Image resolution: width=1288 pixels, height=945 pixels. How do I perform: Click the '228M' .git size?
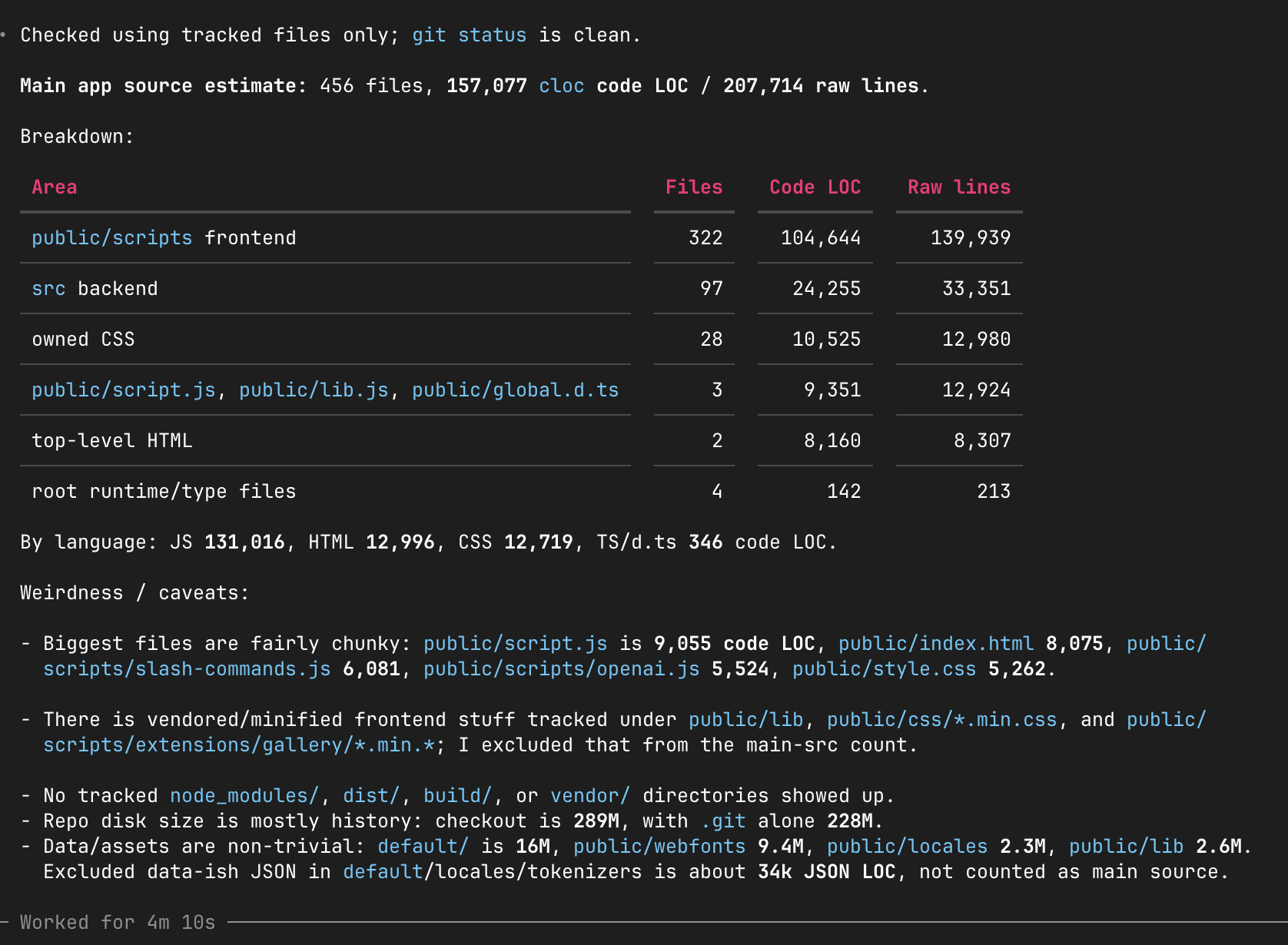pos(850,821)
